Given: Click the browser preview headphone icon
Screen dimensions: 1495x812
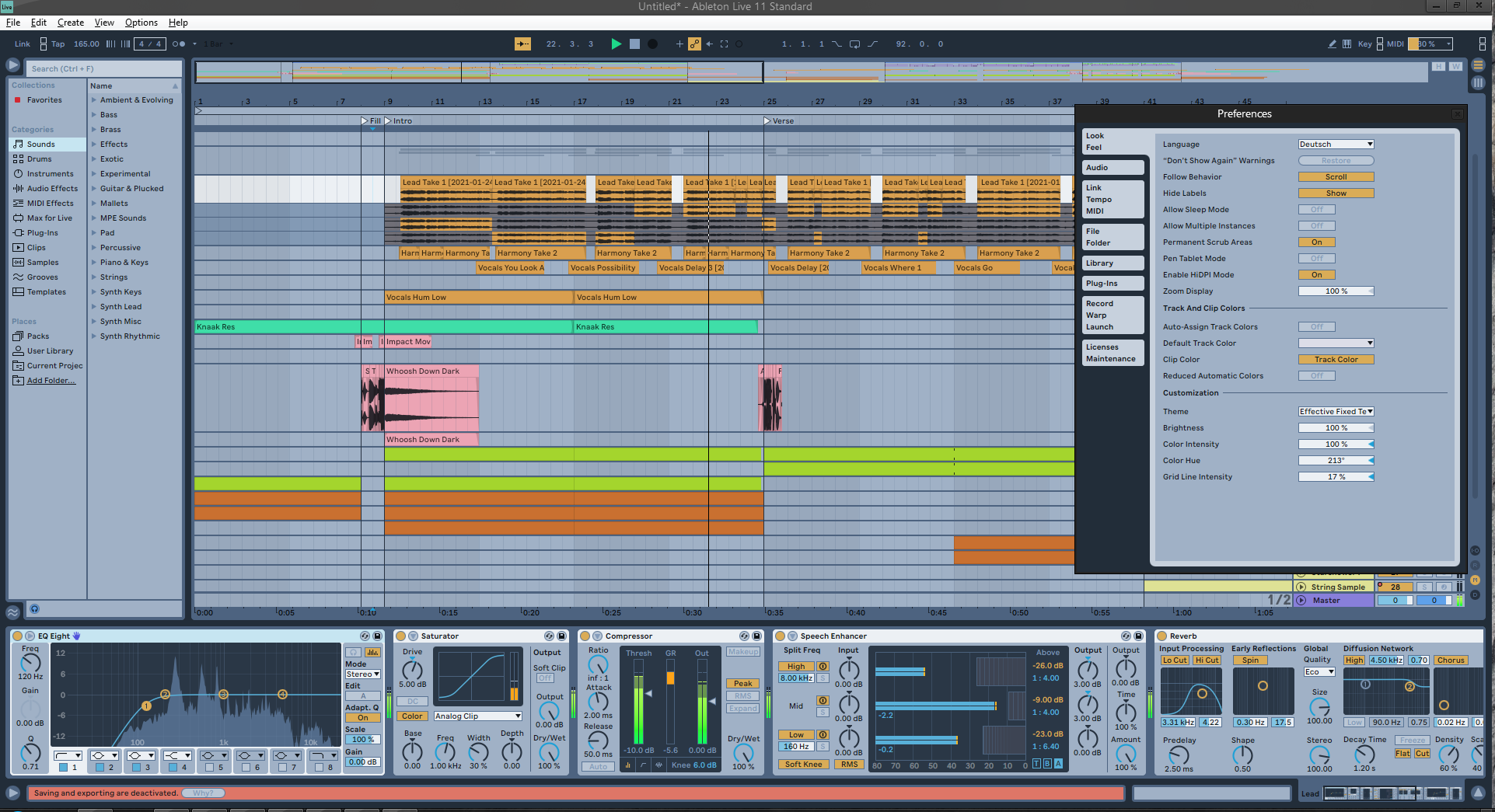Looking at the screenshot, I should (34, 609).
